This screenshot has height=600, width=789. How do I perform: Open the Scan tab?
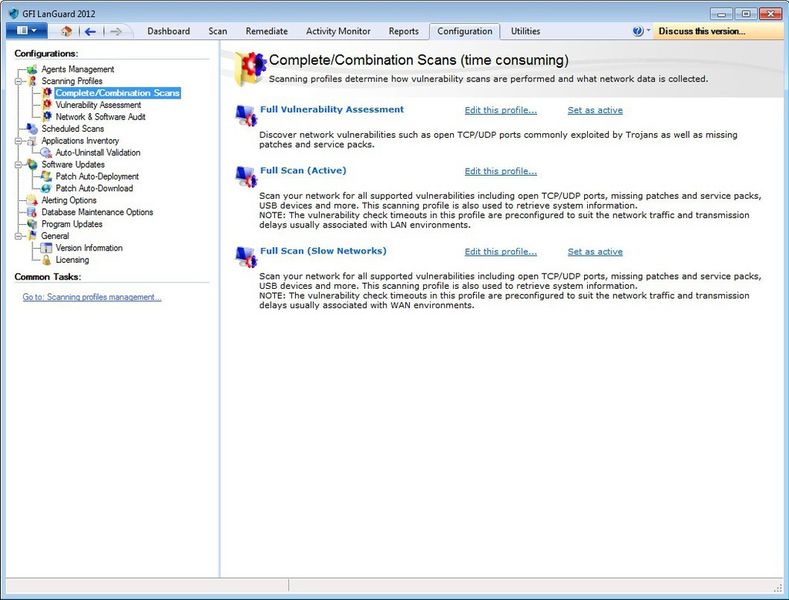point(218,31)
